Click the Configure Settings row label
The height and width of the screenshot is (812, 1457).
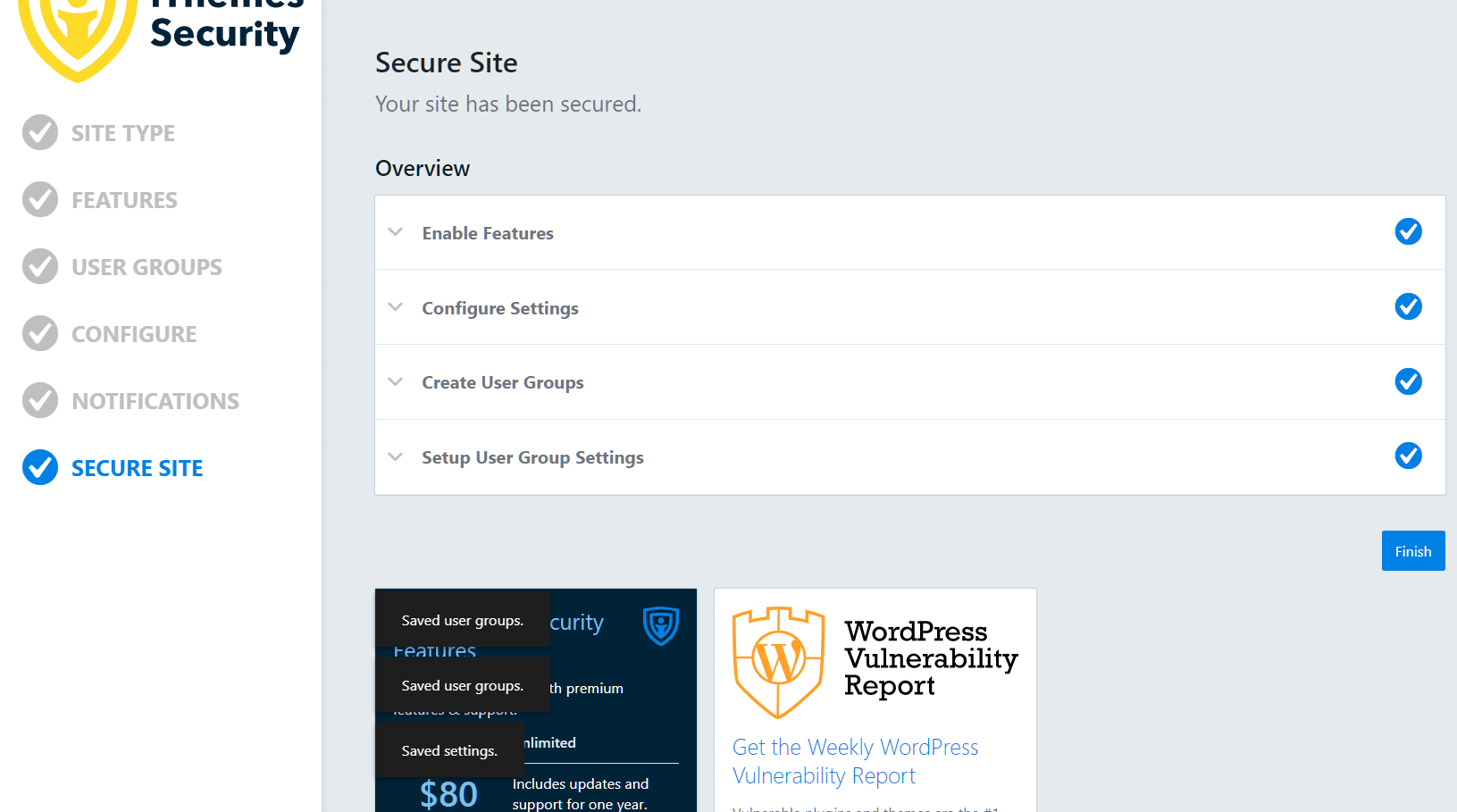[500, 308]
